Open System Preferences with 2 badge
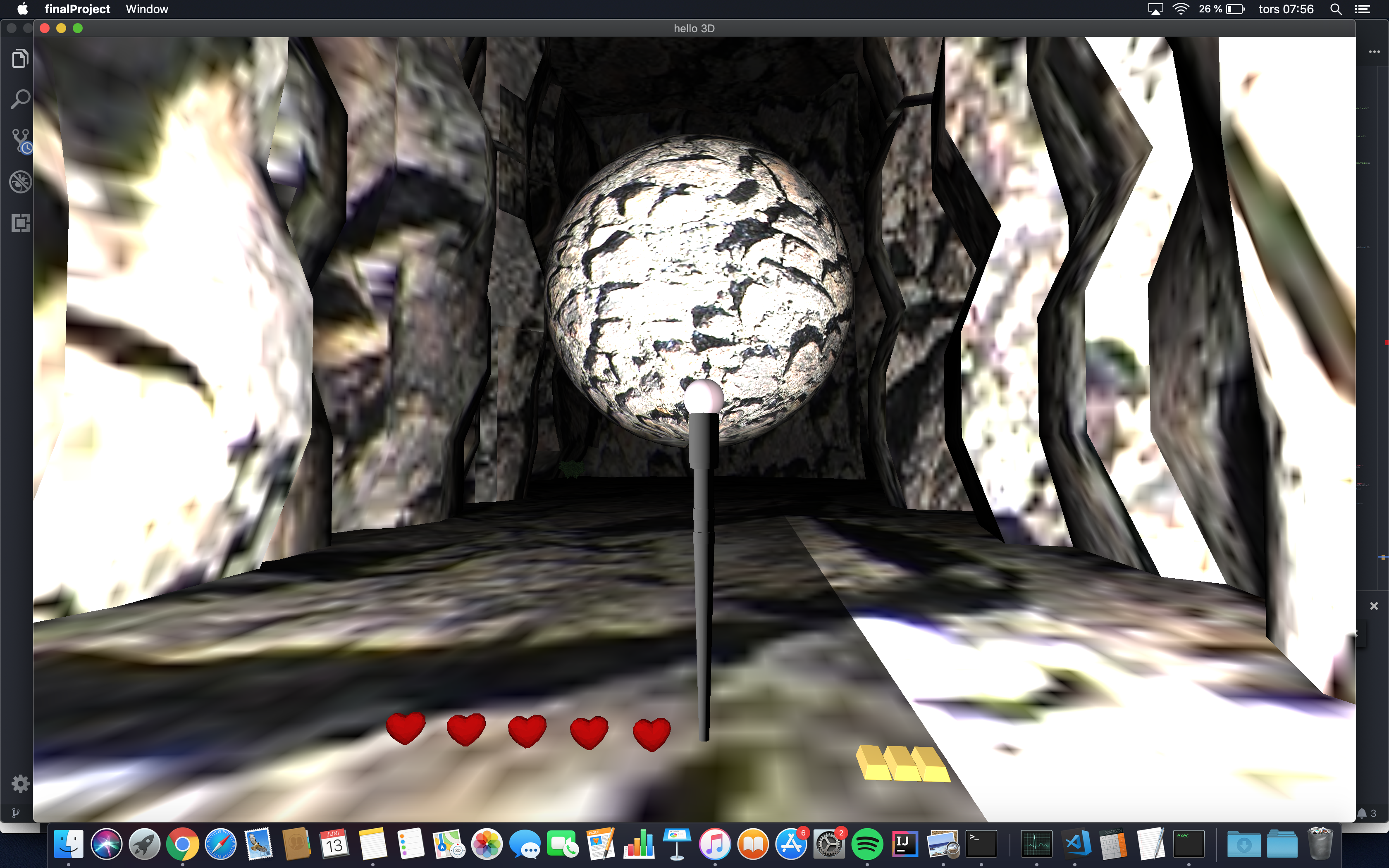 (x=829, y=844)
